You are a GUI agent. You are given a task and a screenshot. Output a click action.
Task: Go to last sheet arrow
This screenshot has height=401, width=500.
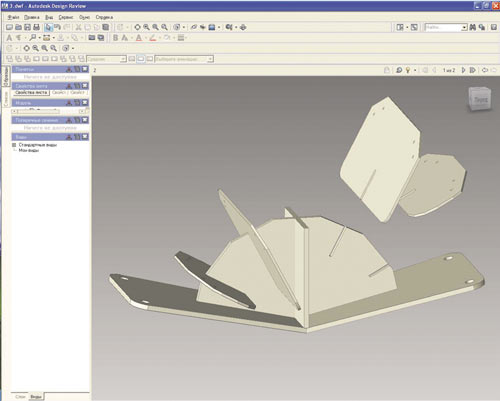pyautogui.click(x=472, y=70)
